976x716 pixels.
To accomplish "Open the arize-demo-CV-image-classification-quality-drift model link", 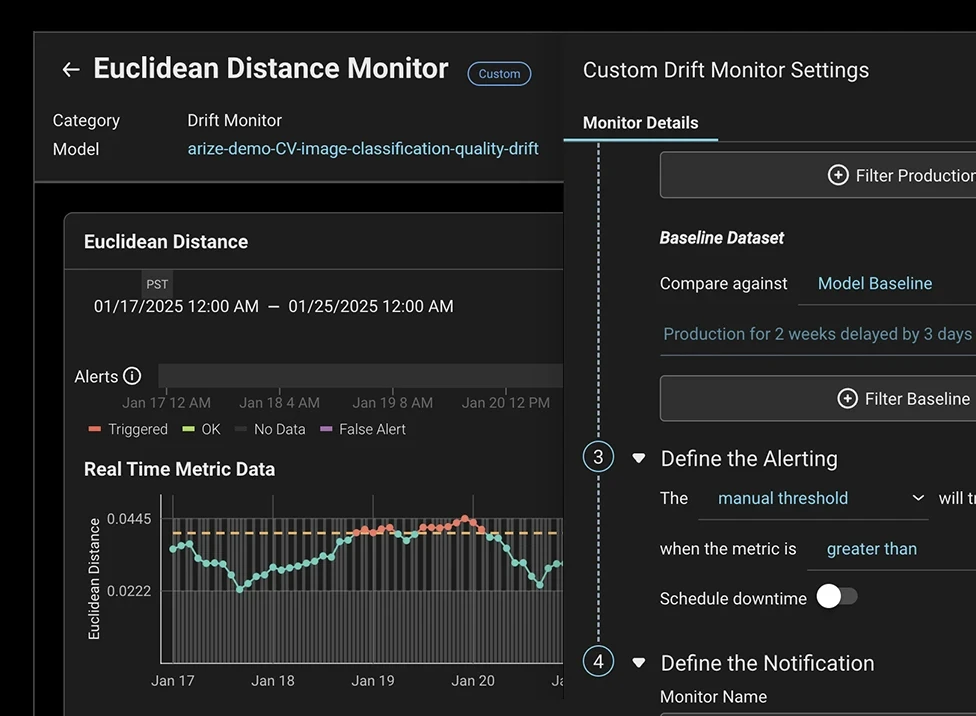I will click(x=363, y=149).
